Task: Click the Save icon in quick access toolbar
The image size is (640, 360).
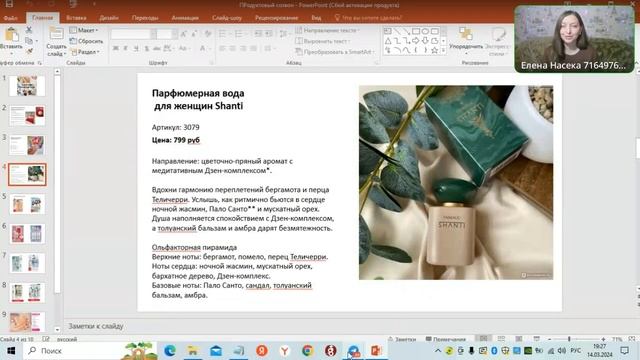Action: click(x=9, y=4)
